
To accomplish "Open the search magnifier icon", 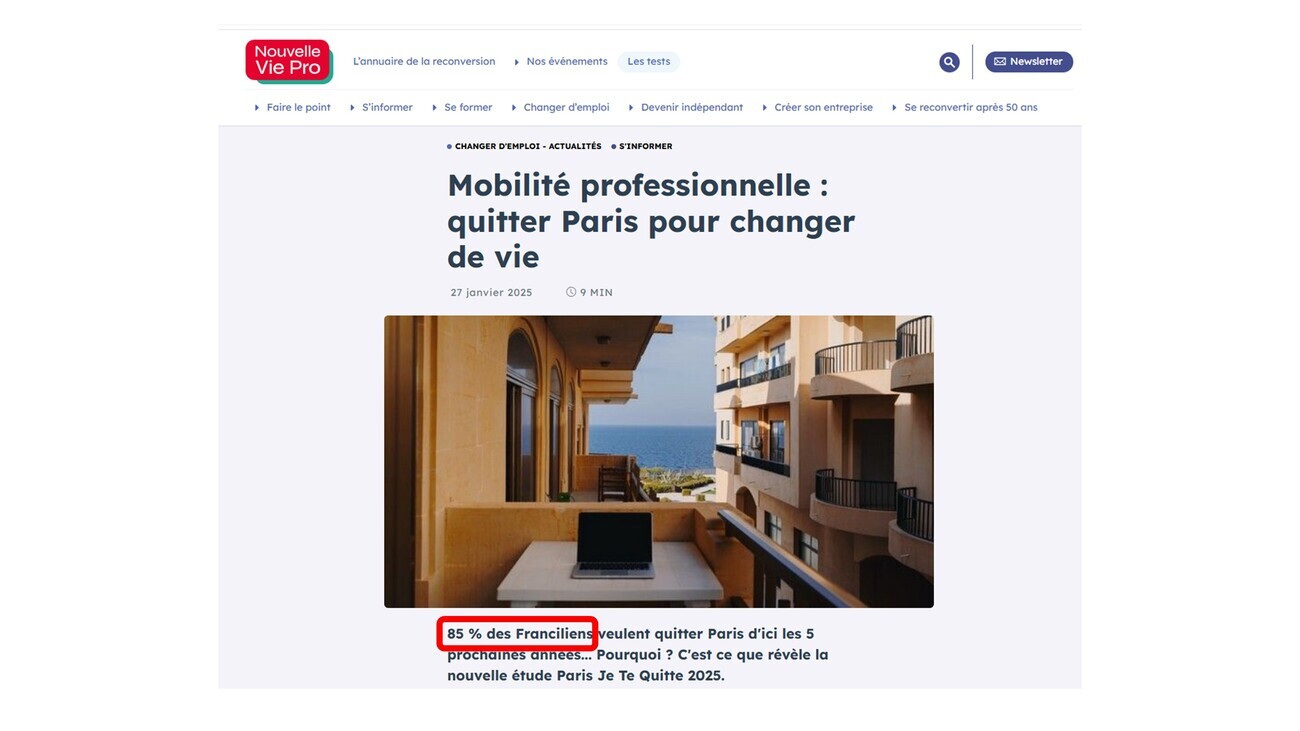I will (x=949, y=62).
